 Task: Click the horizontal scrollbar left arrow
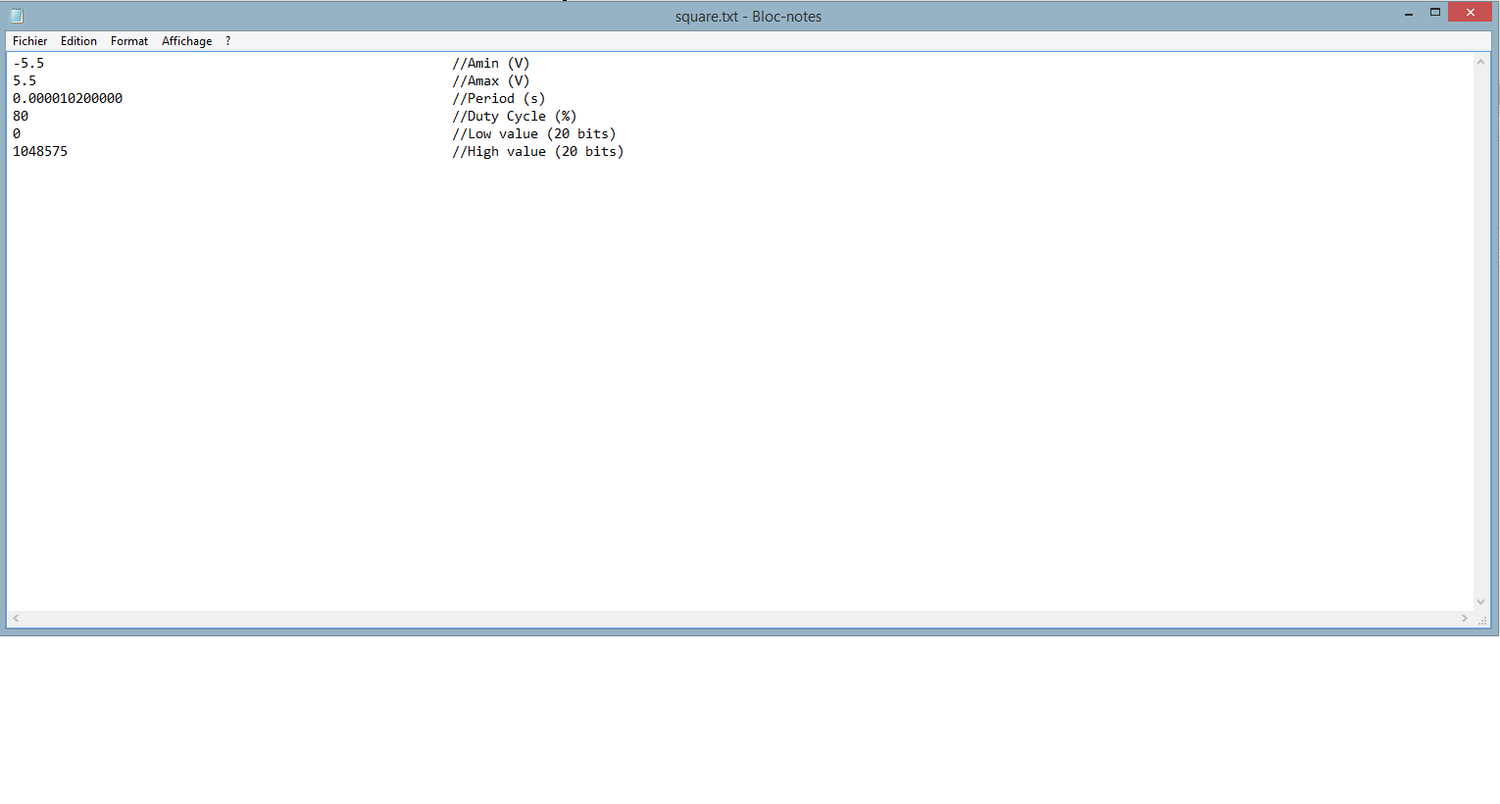pyautogui.click(x=15, y=619)
